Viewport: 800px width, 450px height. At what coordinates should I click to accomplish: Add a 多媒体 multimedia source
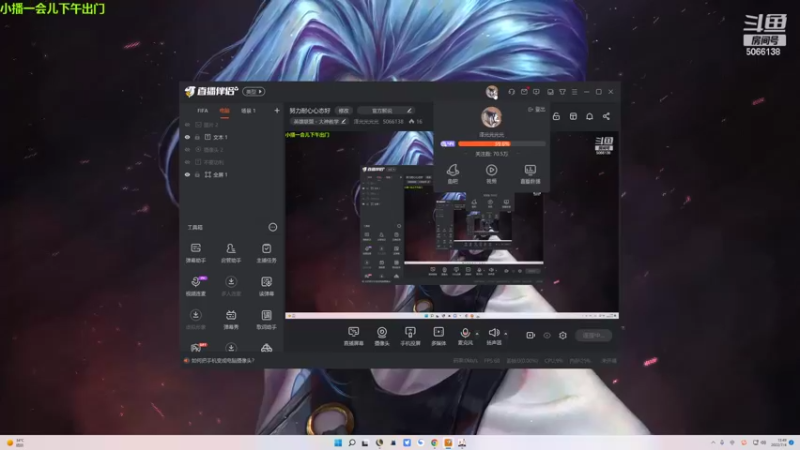click(x=438, y=336)
